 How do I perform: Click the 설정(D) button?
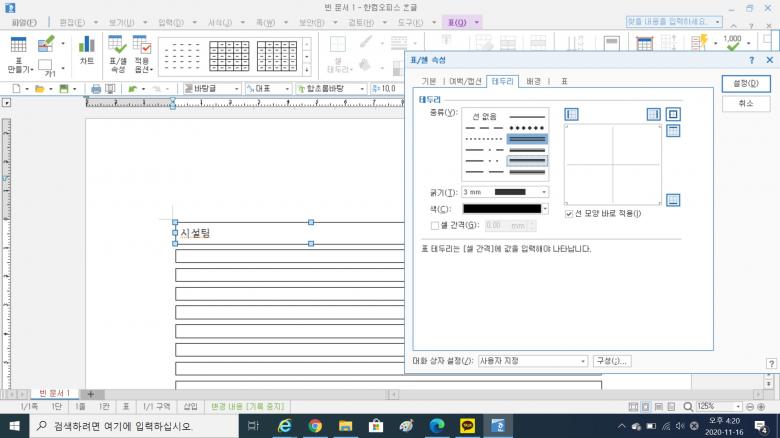coord(745,84)
